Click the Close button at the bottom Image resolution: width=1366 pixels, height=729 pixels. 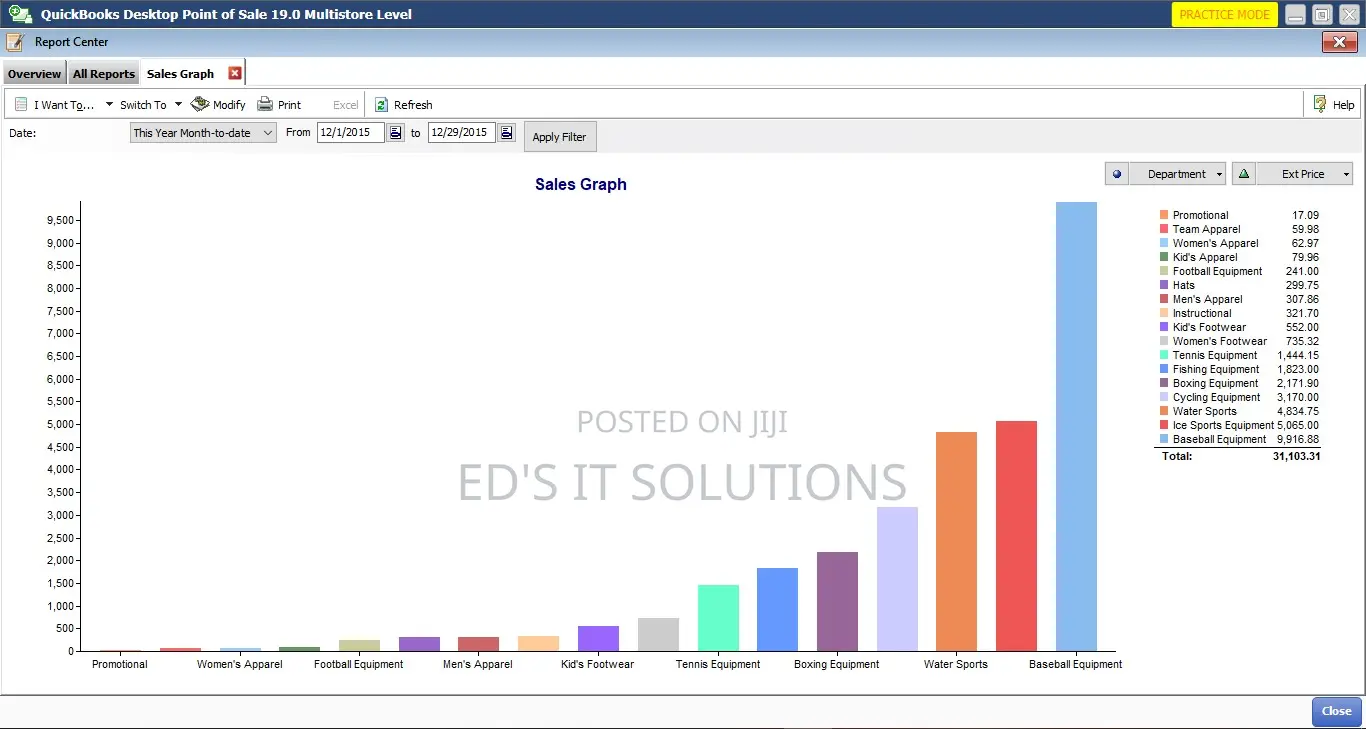click(1336, 711)
